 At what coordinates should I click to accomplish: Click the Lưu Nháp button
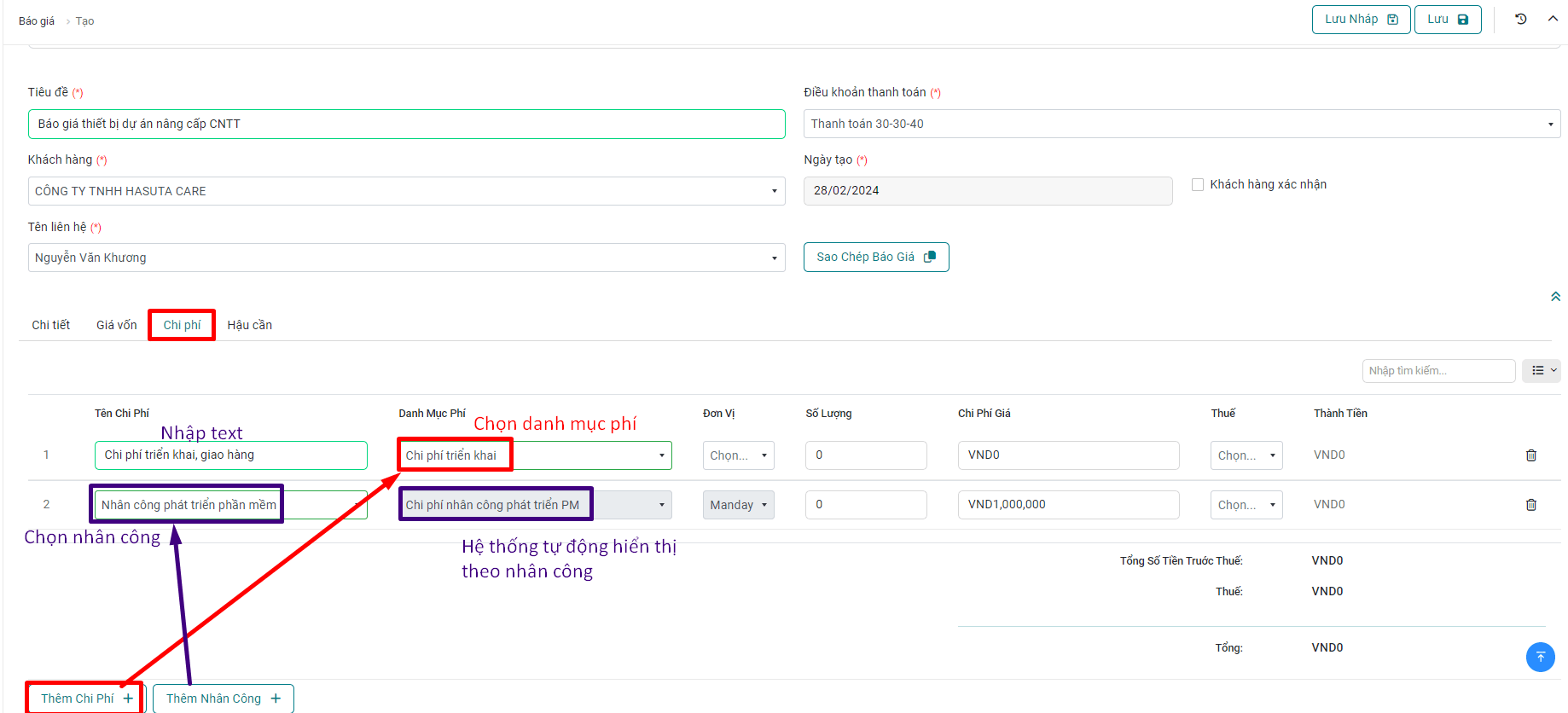(1360, 19)
